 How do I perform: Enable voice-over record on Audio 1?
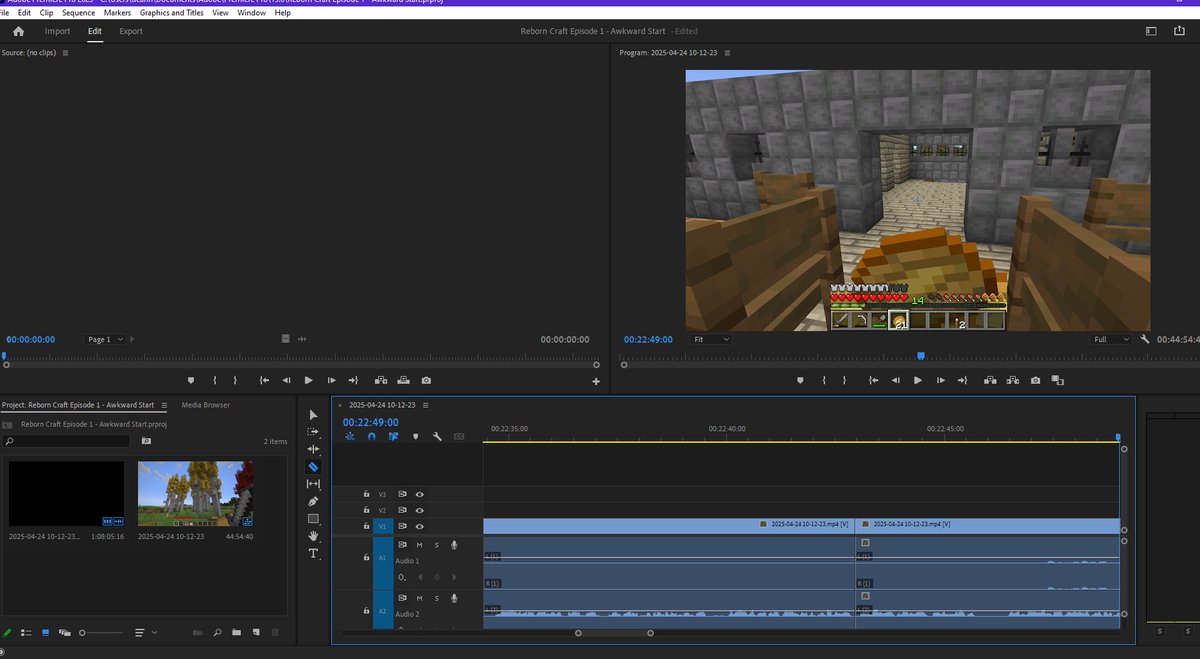(x=454, y=545)
